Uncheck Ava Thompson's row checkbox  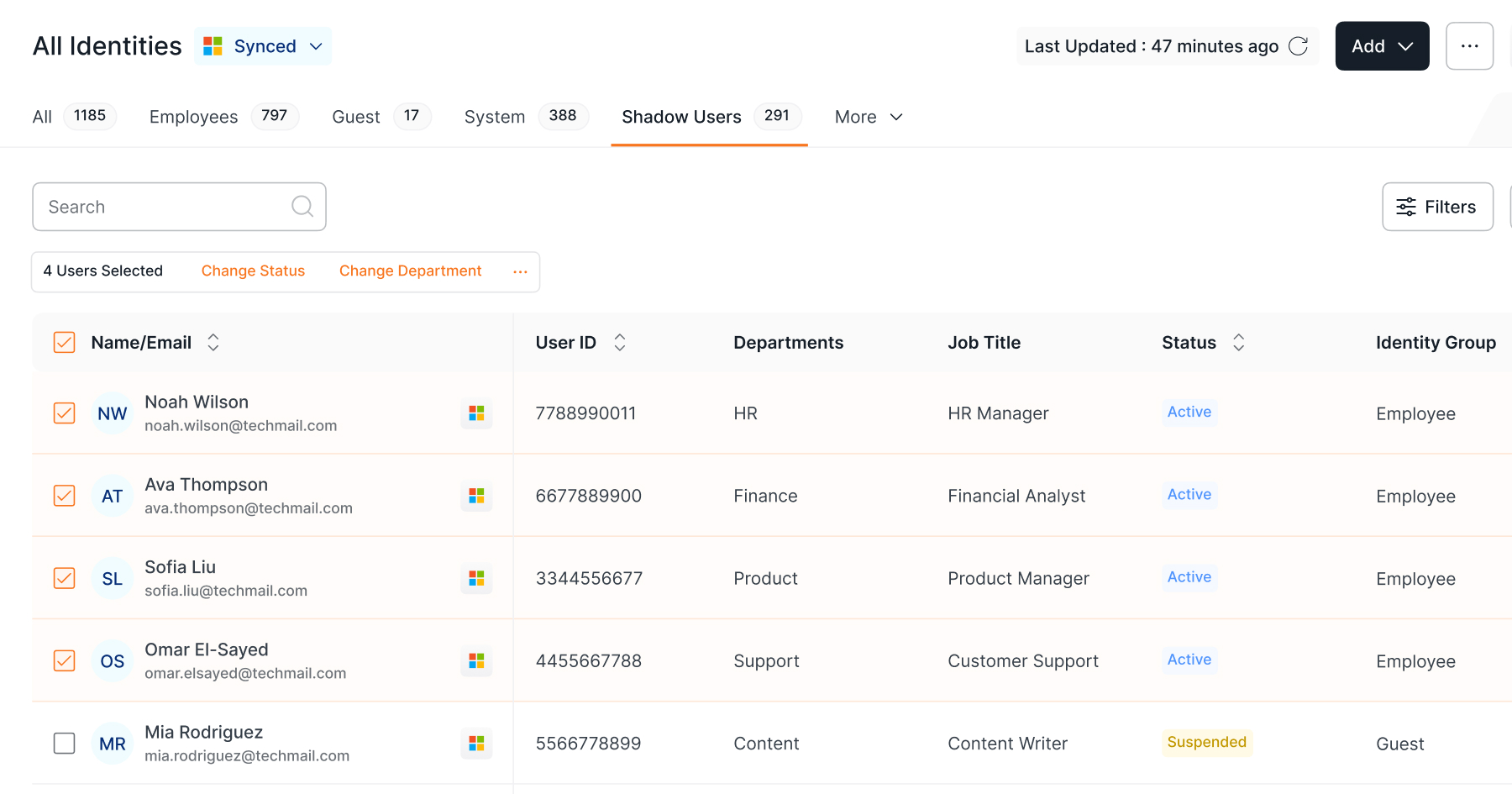click(65, 496)
